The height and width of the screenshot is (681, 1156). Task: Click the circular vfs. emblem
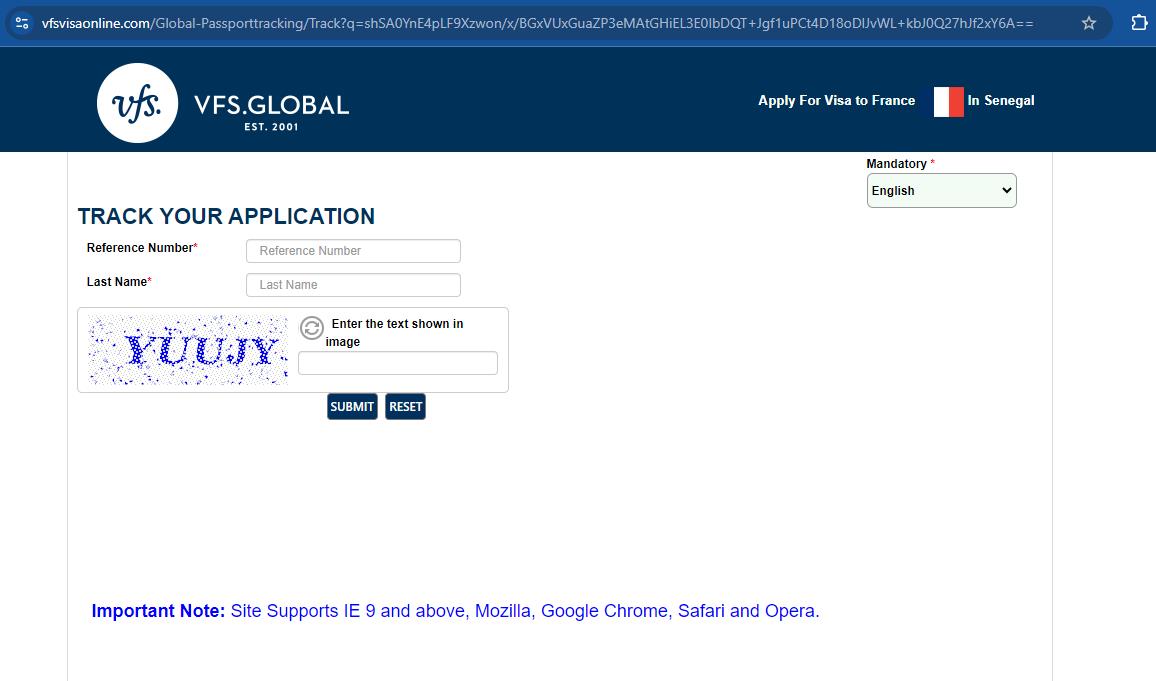(x=137, y=103)
